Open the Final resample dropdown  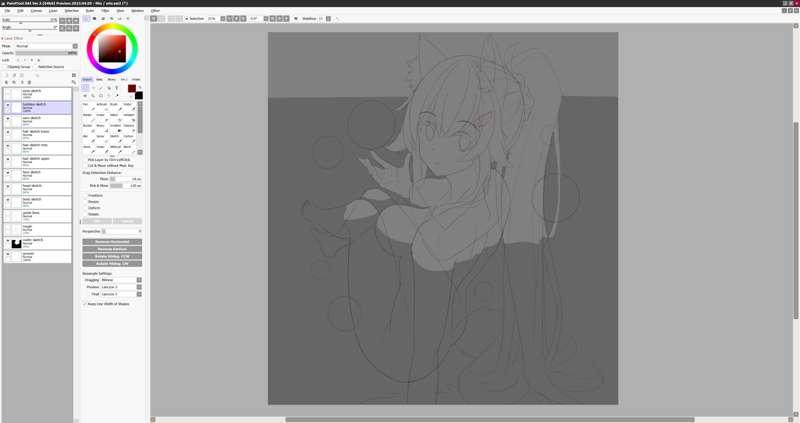click(121, 294)
